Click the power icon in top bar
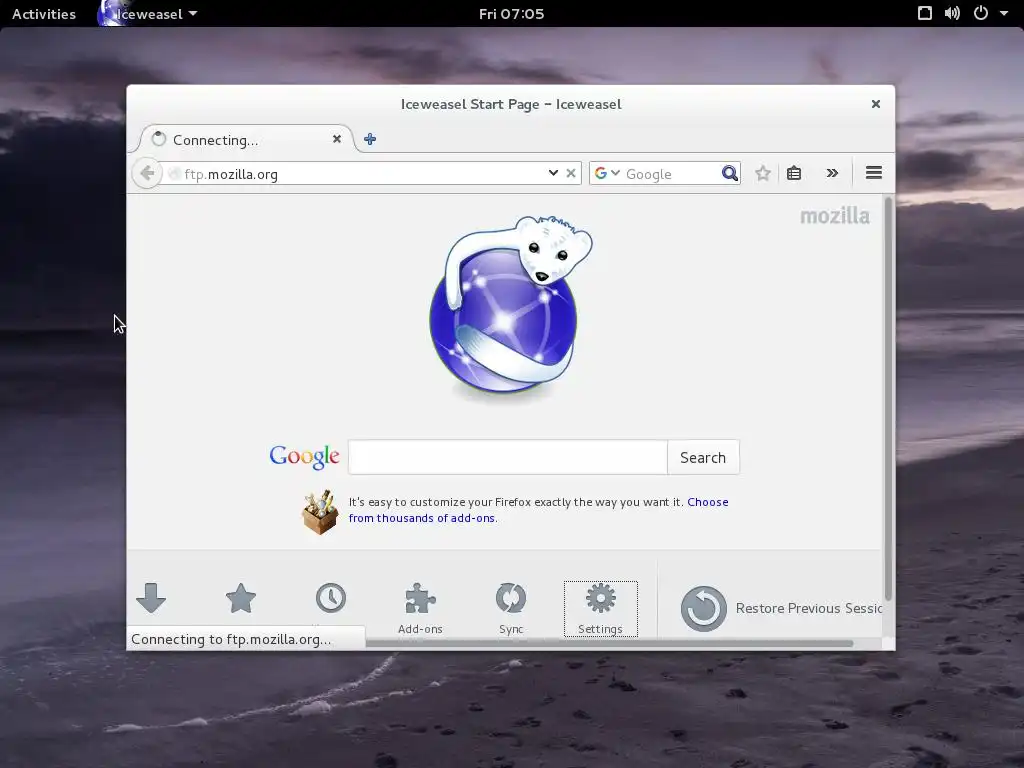1024x768 pixels. [981, 13]
